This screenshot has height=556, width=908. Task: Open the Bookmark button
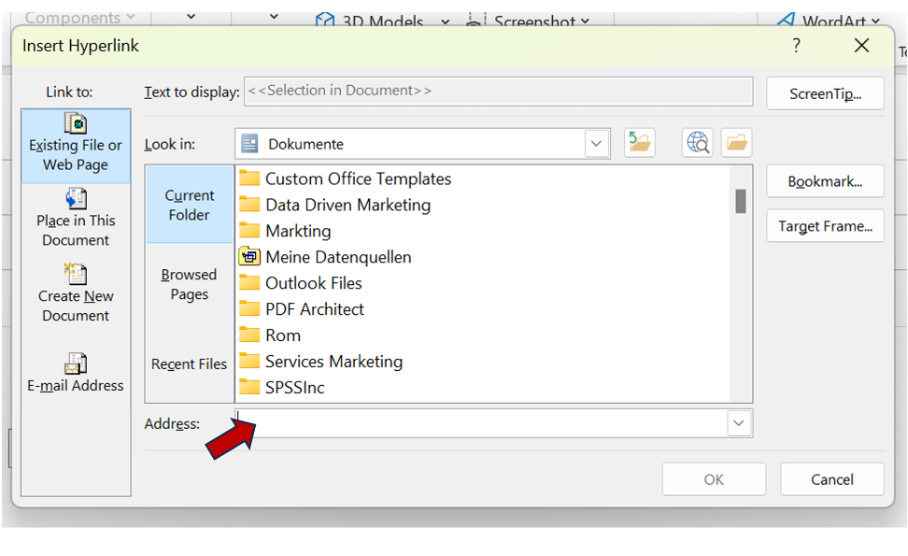(825, 182)
